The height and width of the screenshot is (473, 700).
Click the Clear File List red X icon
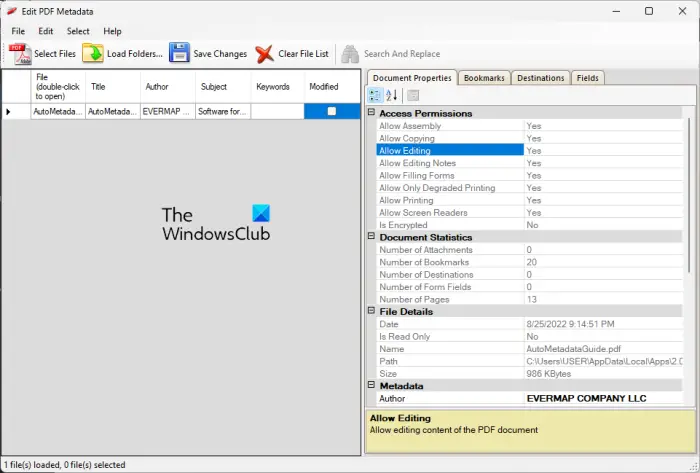[x=264, y=54]
